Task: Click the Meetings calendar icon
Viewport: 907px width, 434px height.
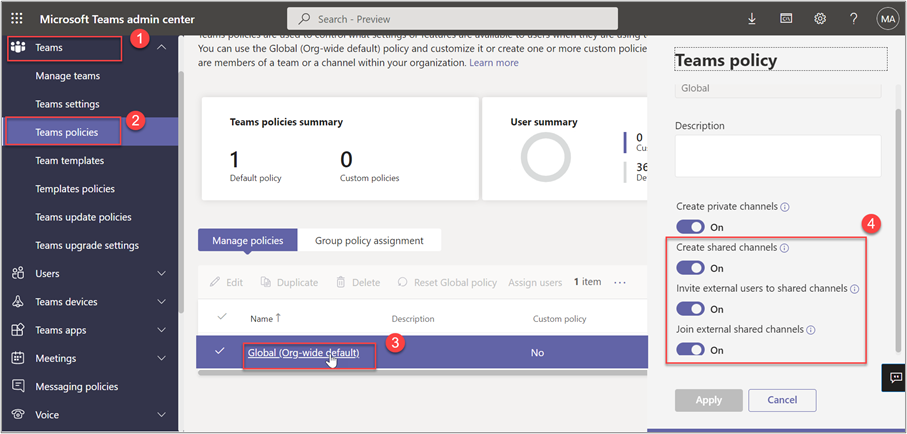Action: (17, 358)
